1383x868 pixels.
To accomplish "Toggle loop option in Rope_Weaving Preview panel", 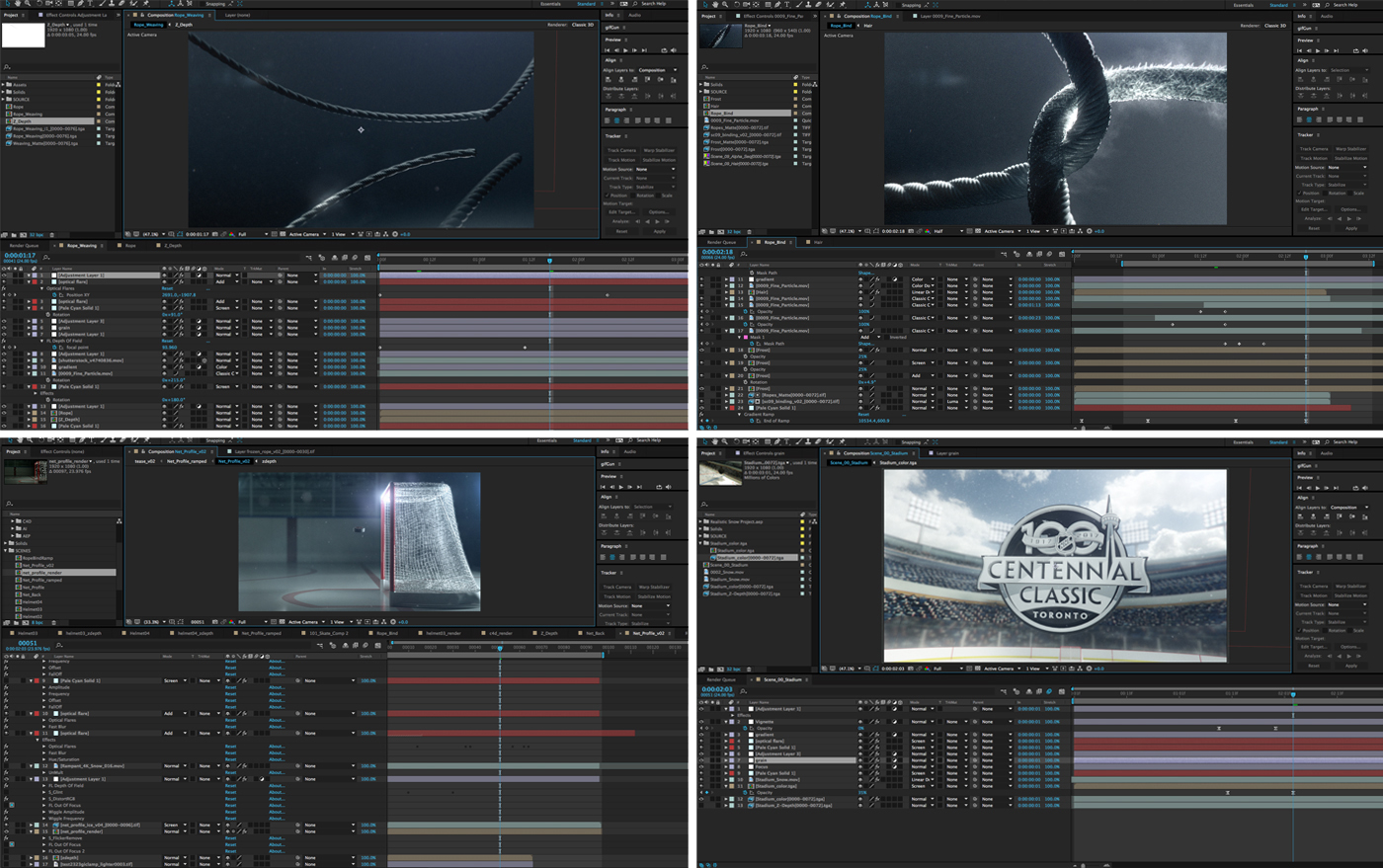I will [x=664, y=50].
